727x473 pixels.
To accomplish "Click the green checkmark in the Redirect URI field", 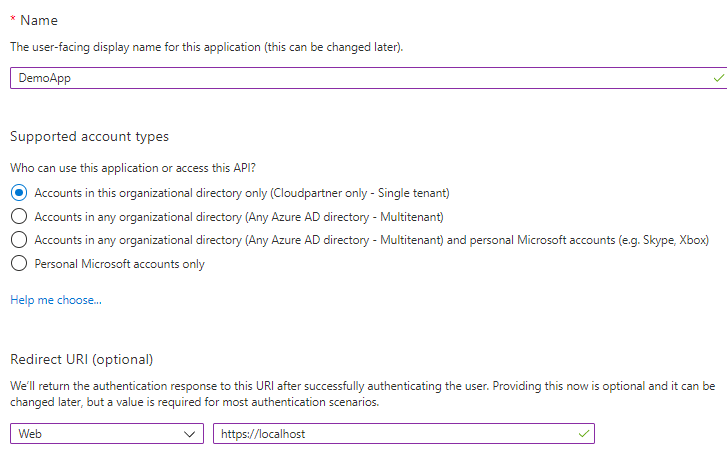I will 584,433.
